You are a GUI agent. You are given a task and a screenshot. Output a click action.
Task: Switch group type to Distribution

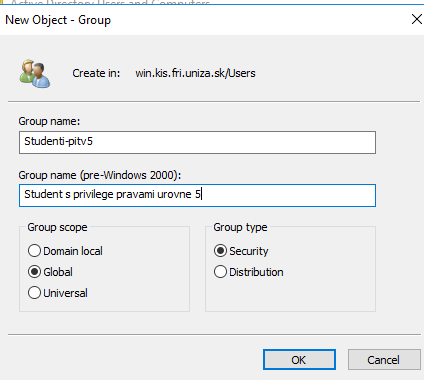(x=249, y=272)
